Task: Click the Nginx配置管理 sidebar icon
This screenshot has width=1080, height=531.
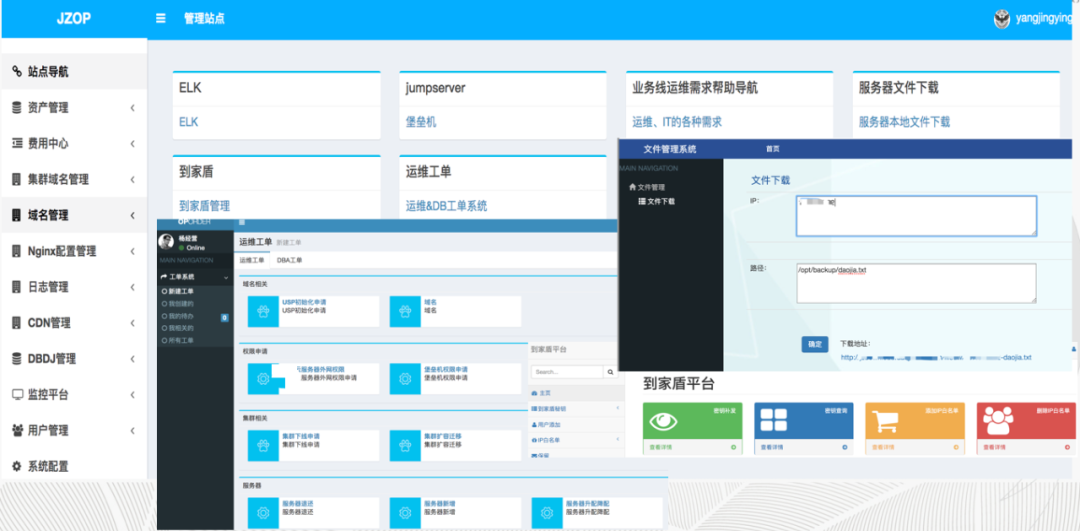Action: tap(17, 251)
